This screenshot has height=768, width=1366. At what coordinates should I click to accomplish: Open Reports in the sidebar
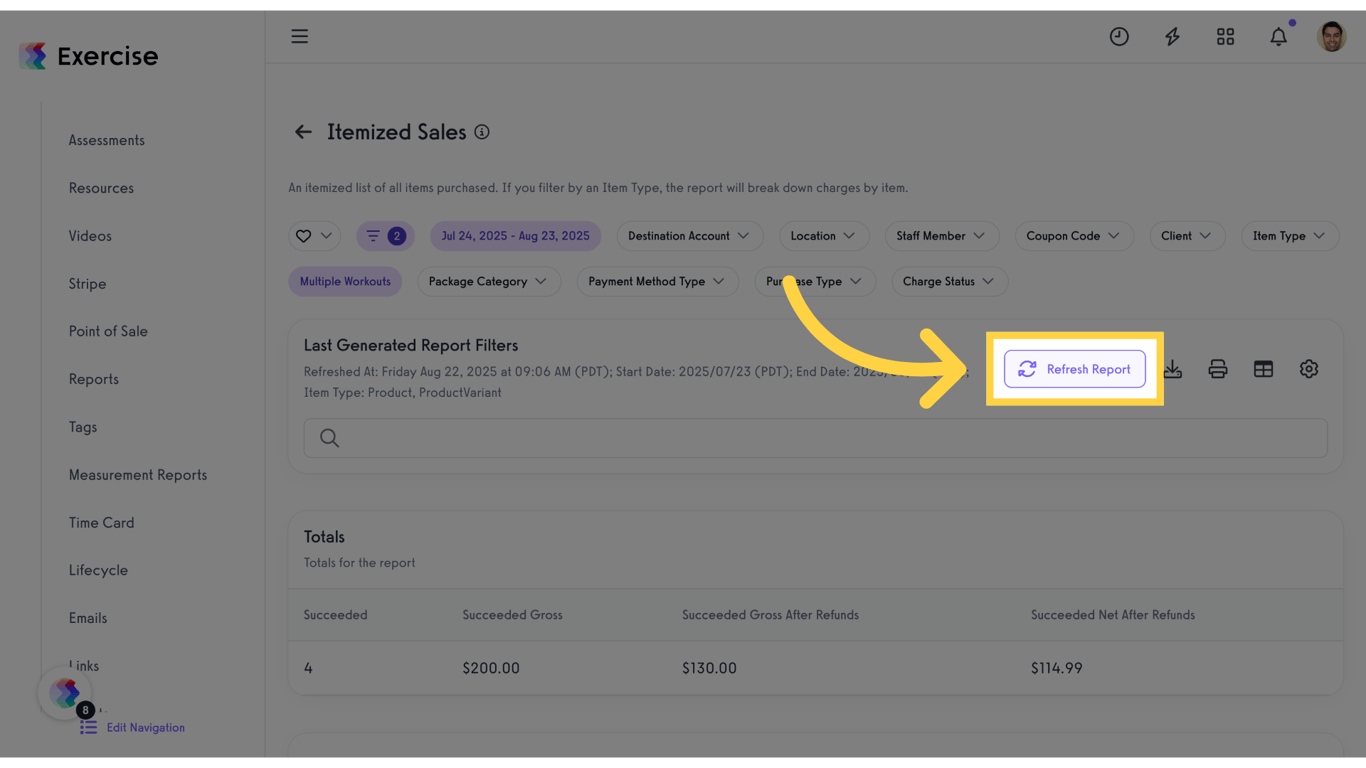point(94,379)
